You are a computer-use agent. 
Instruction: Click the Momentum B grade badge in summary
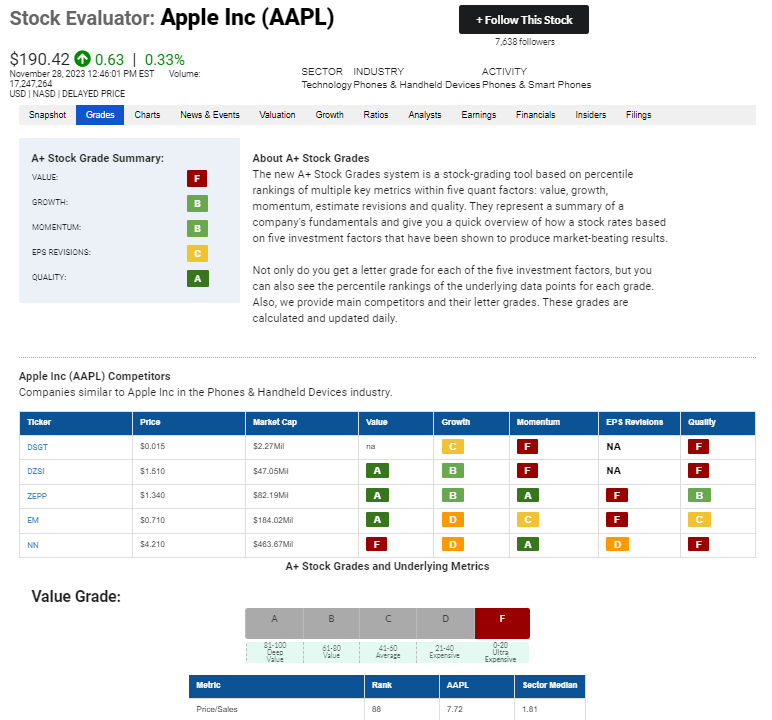pyautogui.click(x=197, y=229)
